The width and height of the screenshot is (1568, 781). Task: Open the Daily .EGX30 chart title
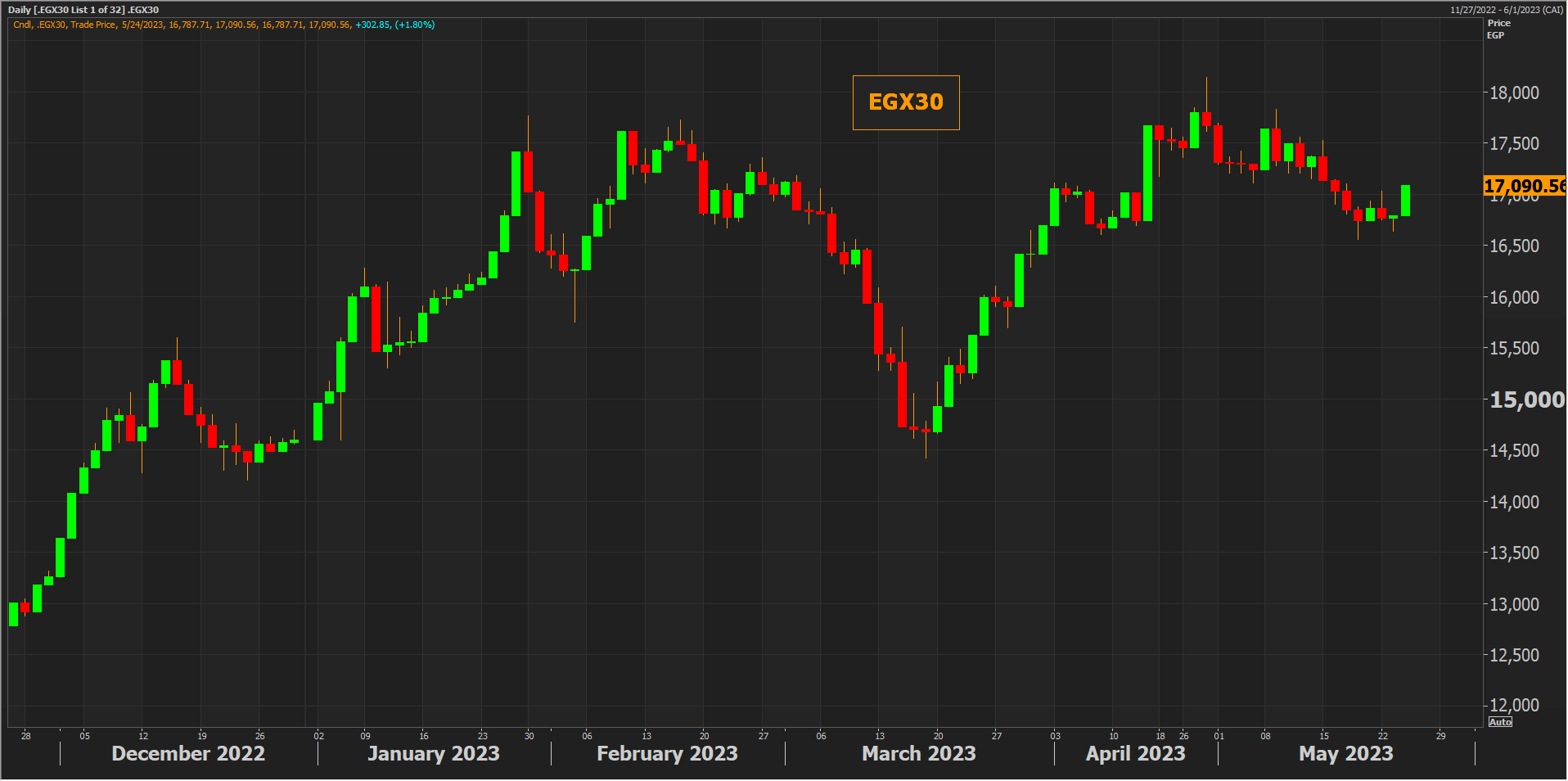(83, 10)
